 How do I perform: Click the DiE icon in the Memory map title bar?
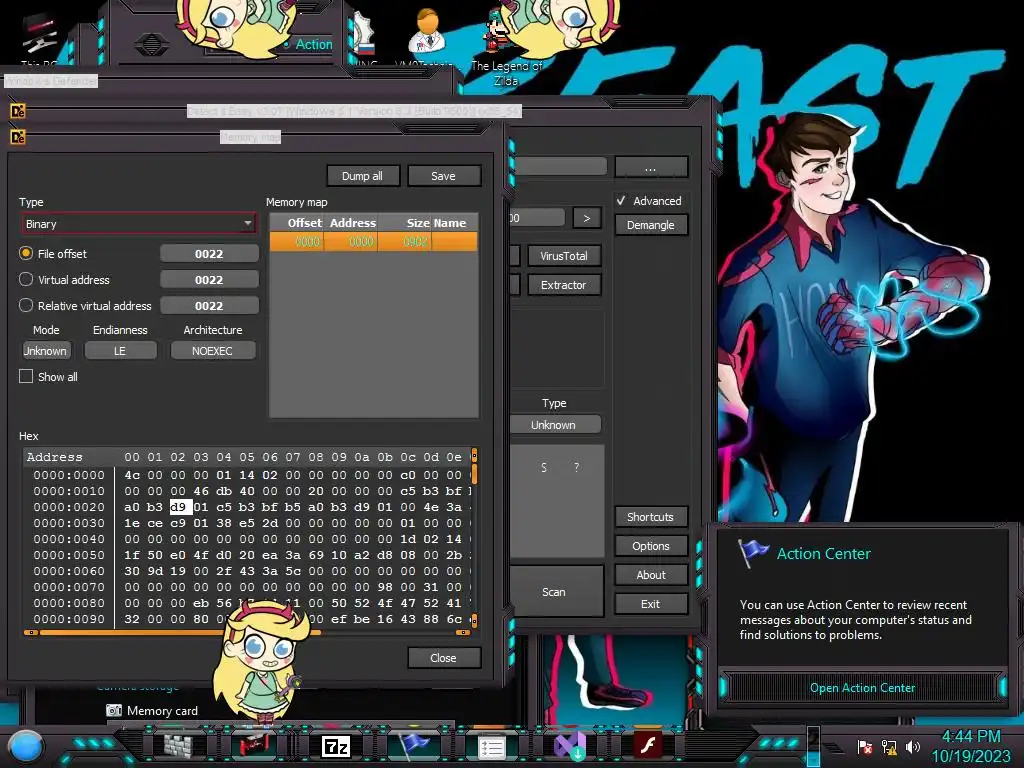click(18, 137)
